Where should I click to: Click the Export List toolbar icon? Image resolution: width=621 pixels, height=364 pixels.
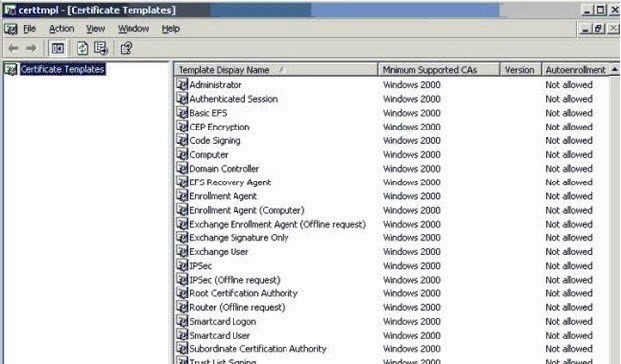point(101,48)
